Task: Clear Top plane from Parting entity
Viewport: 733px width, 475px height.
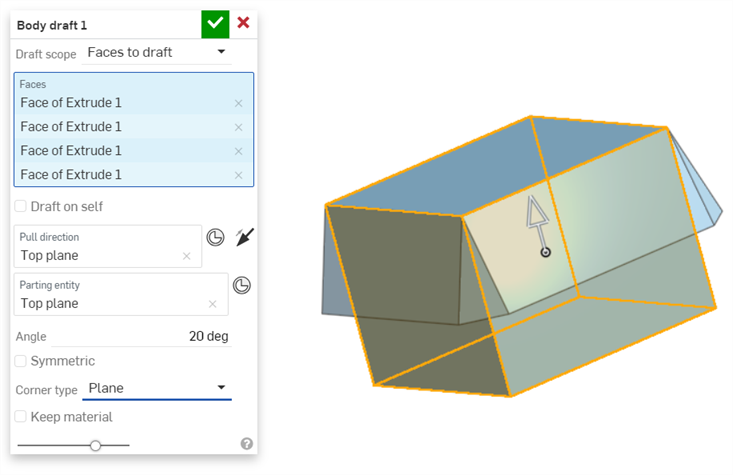Action: point(213,304)
